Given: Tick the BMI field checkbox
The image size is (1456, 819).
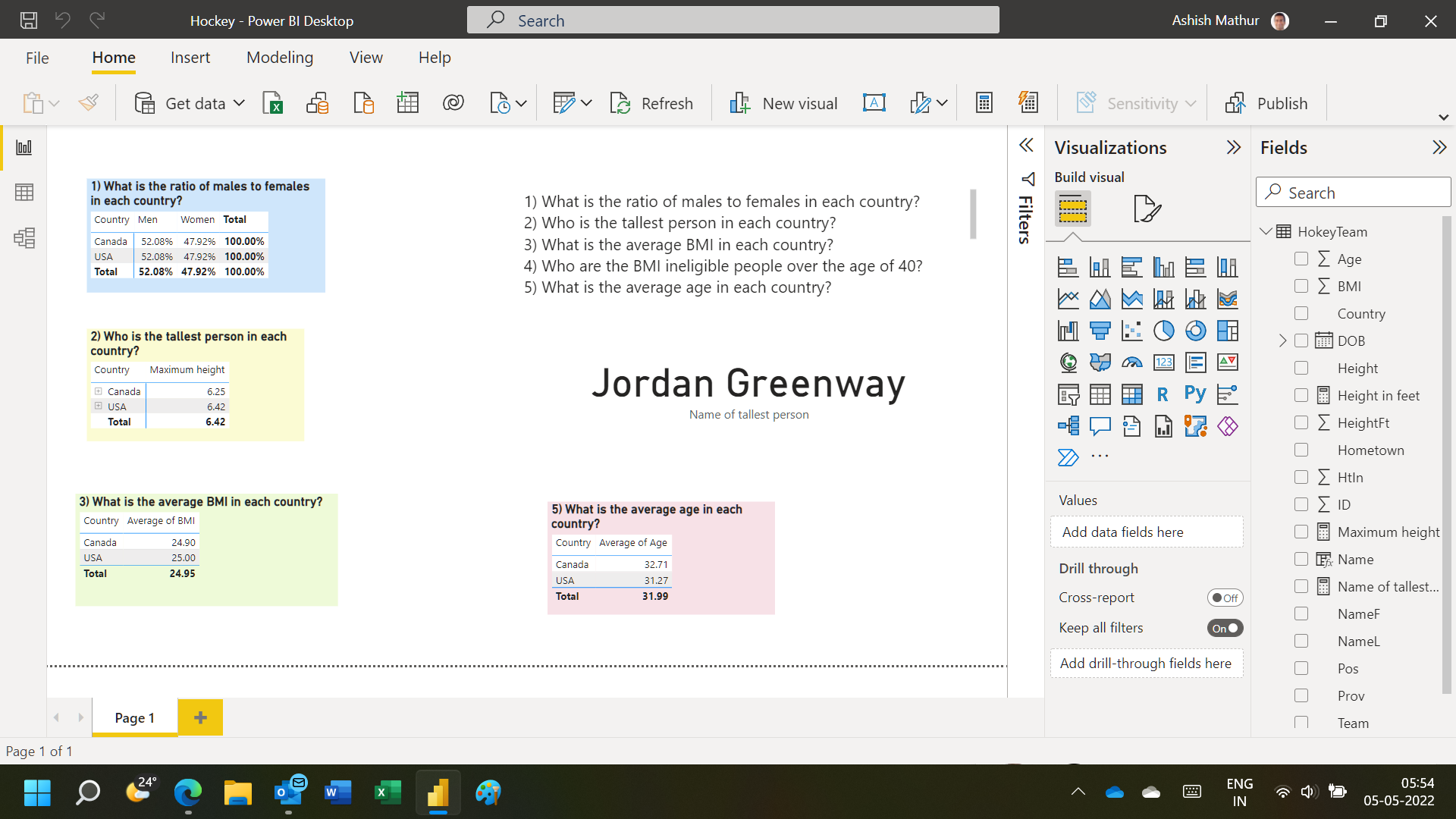Looking at the screenshot, I should pos(1301,286).
